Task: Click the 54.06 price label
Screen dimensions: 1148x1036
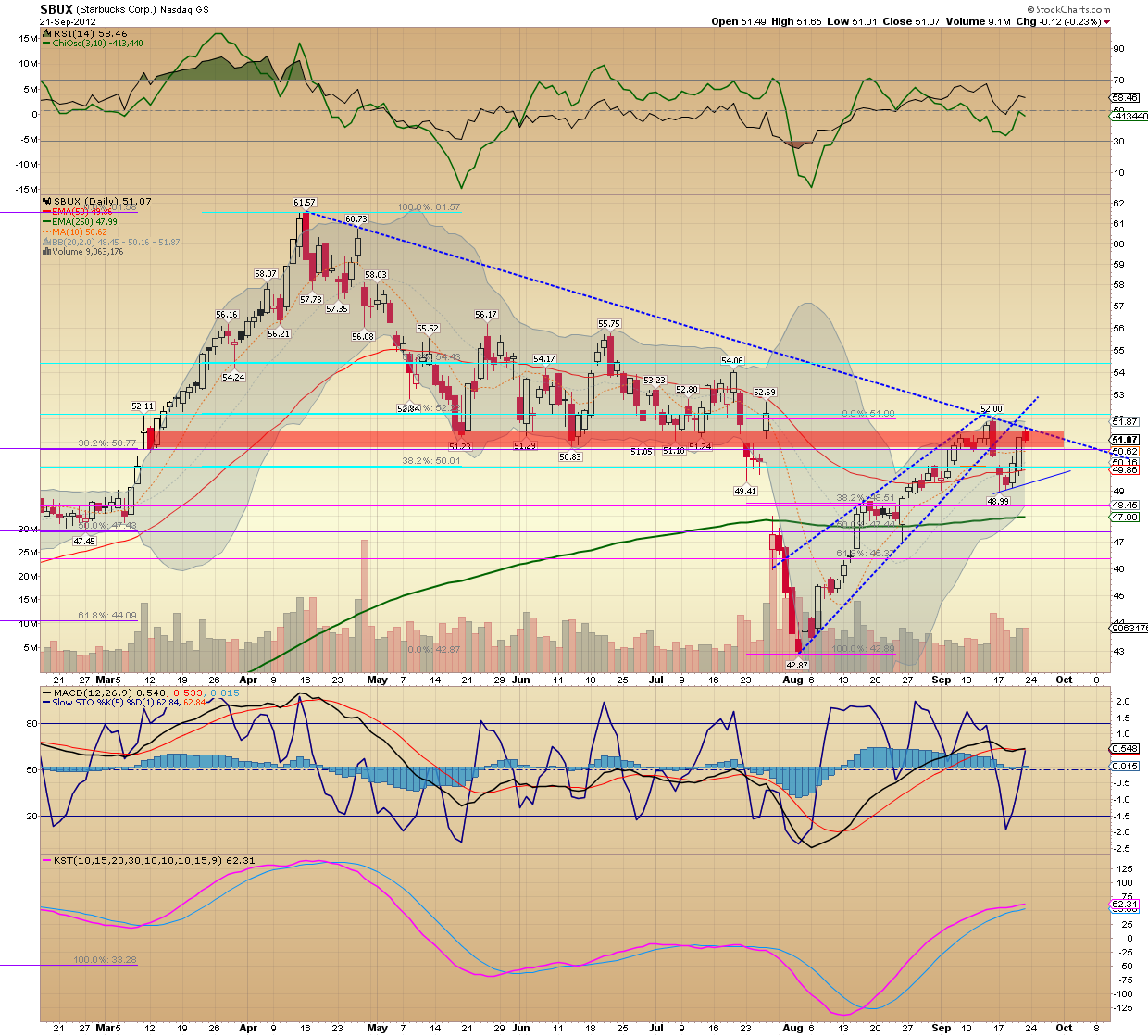Action: [x=732, y=361]
